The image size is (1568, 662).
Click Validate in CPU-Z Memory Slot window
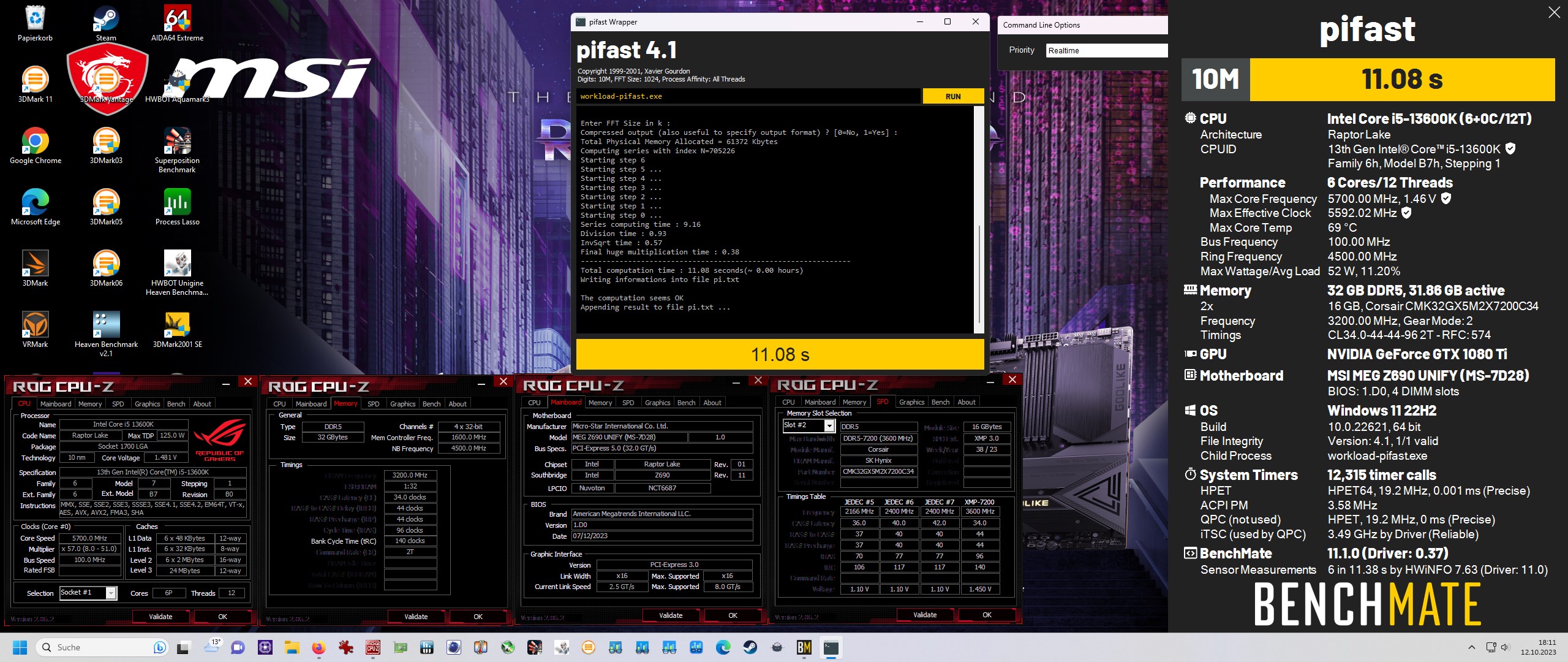(925, 615)
